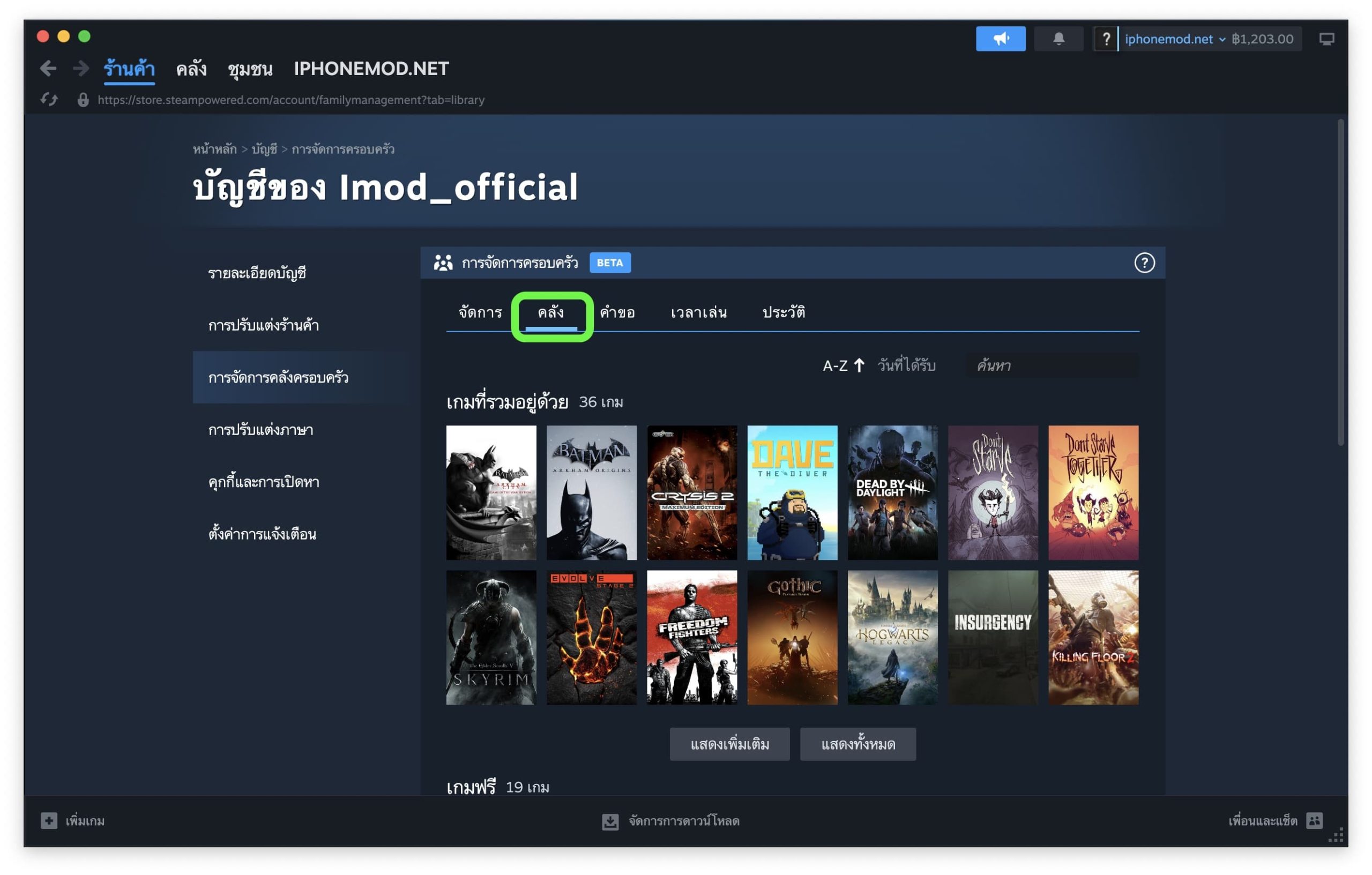Click the แสดงทั้งหมด button

click(x=857, y=744)
